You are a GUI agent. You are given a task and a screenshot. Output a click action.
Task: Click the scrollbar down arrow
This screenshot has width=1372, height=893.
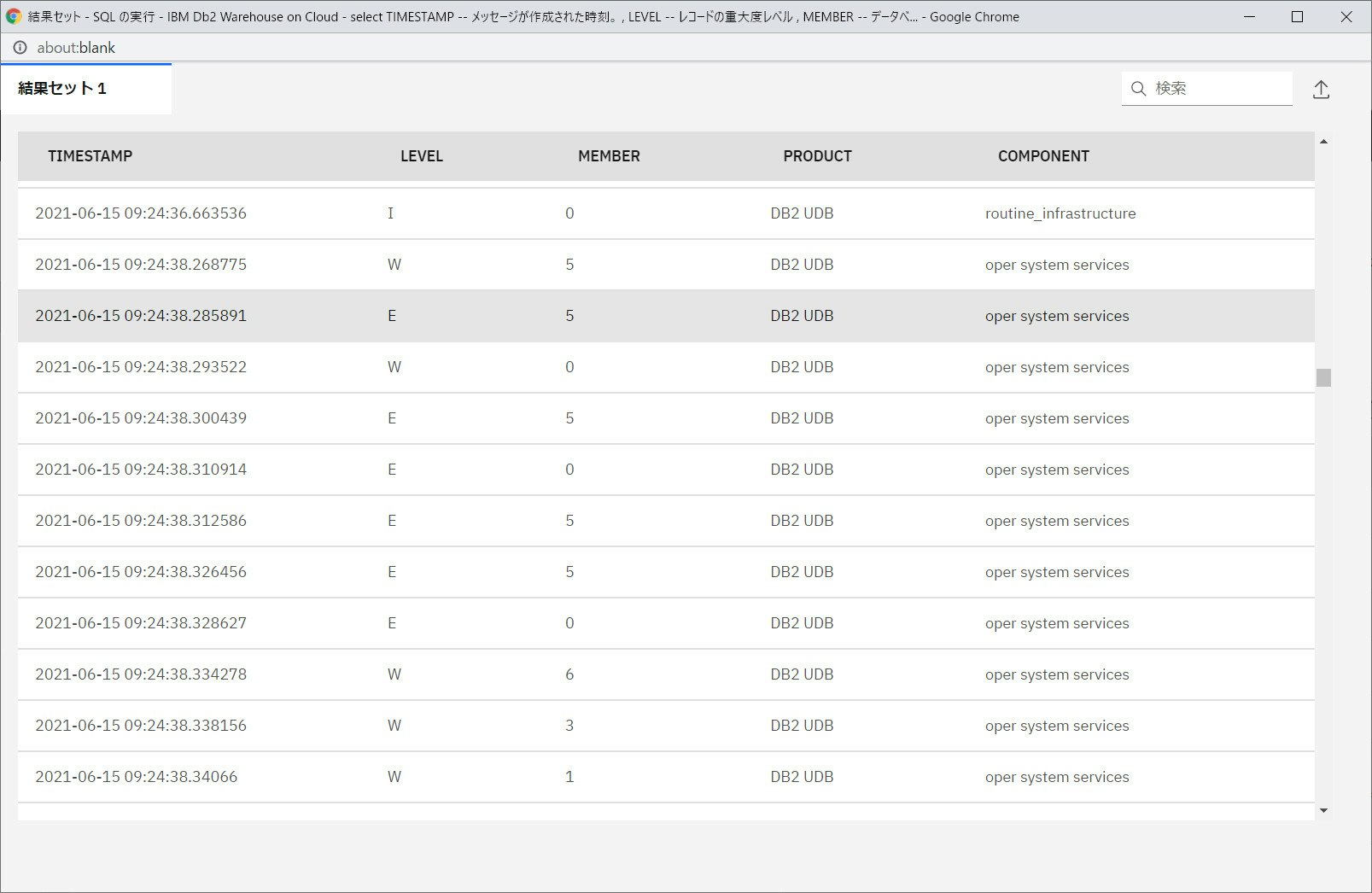pyautogui.click(x=1323, y=810)
